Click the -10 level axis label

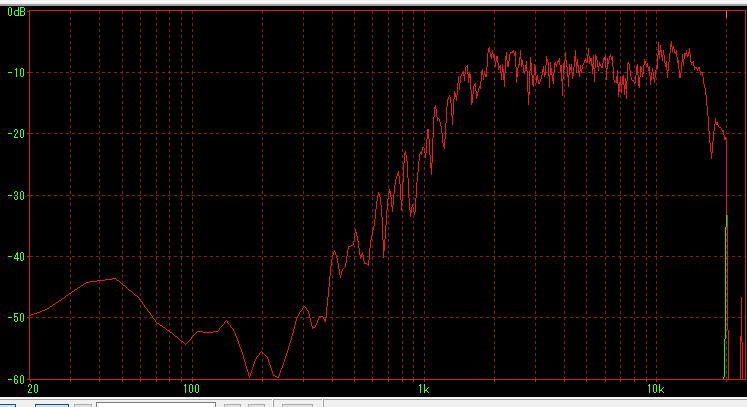pyautogui.click(x=16, y=73)
